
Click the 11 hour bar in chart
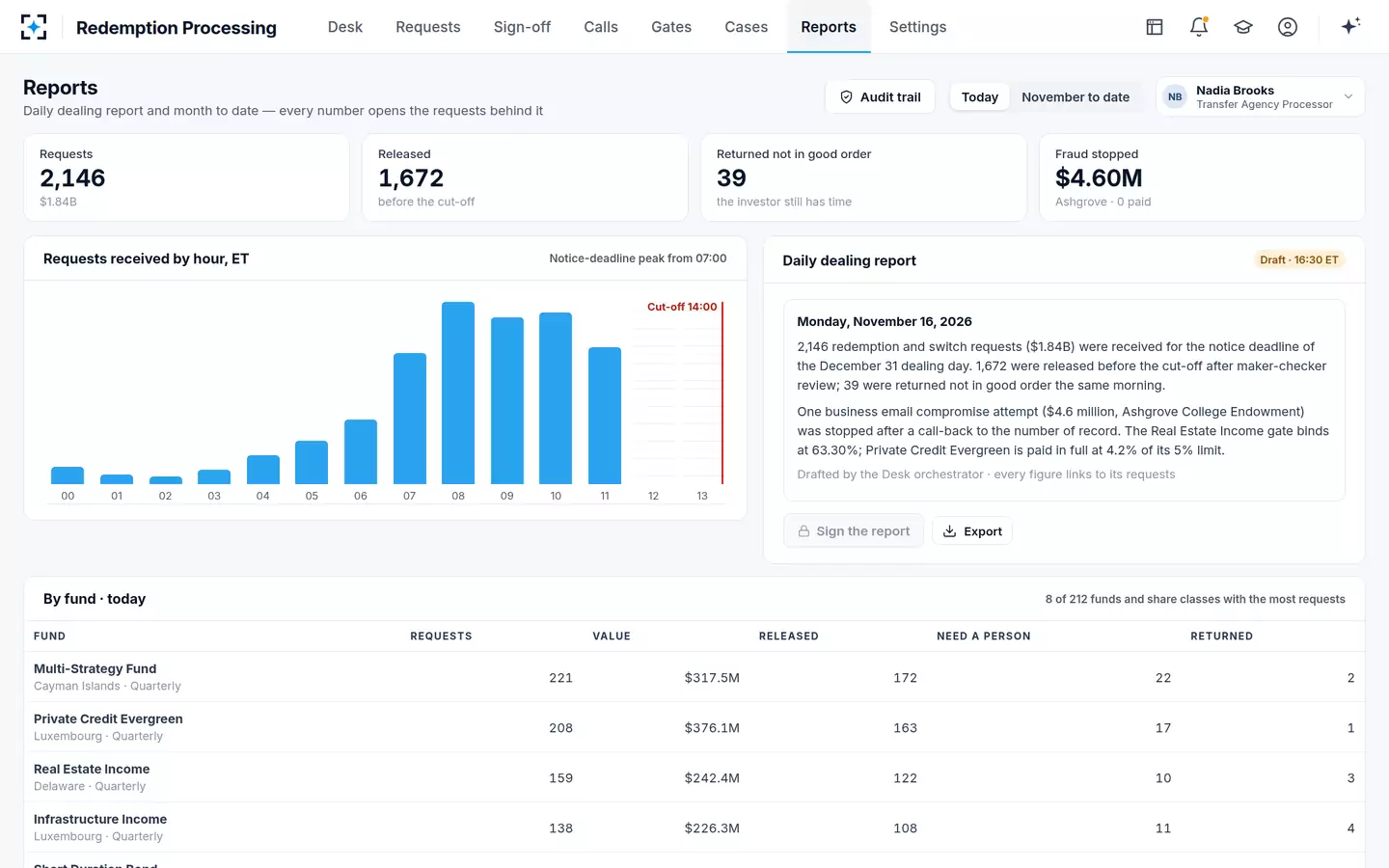(x=605, y=416)
